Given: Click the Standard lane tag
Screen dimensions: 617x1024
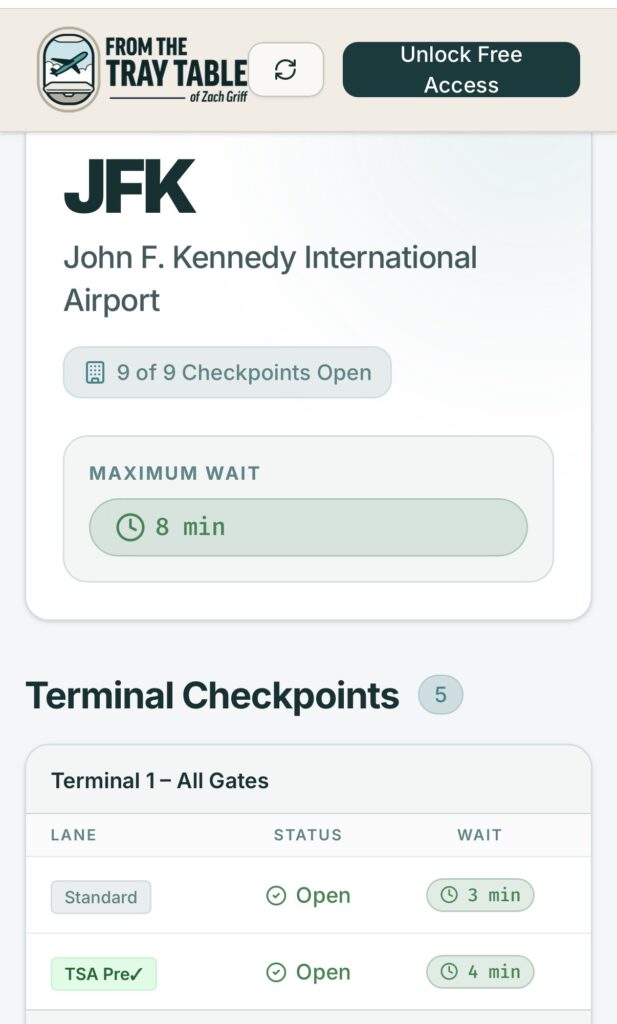Looking at the screenshot, I should [101, 897].
